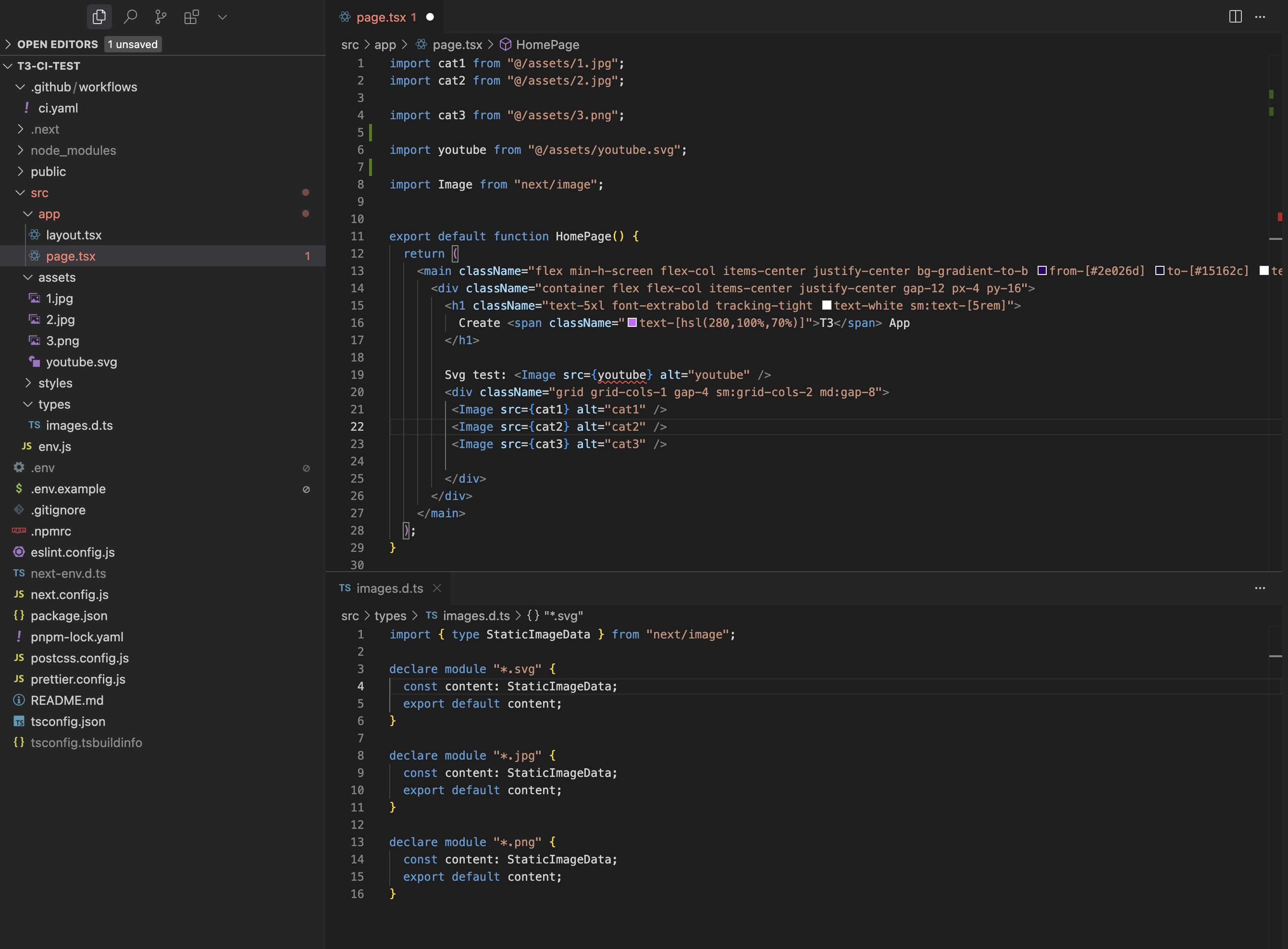Click the youtube identifier with error squiggle

(622, 375)
